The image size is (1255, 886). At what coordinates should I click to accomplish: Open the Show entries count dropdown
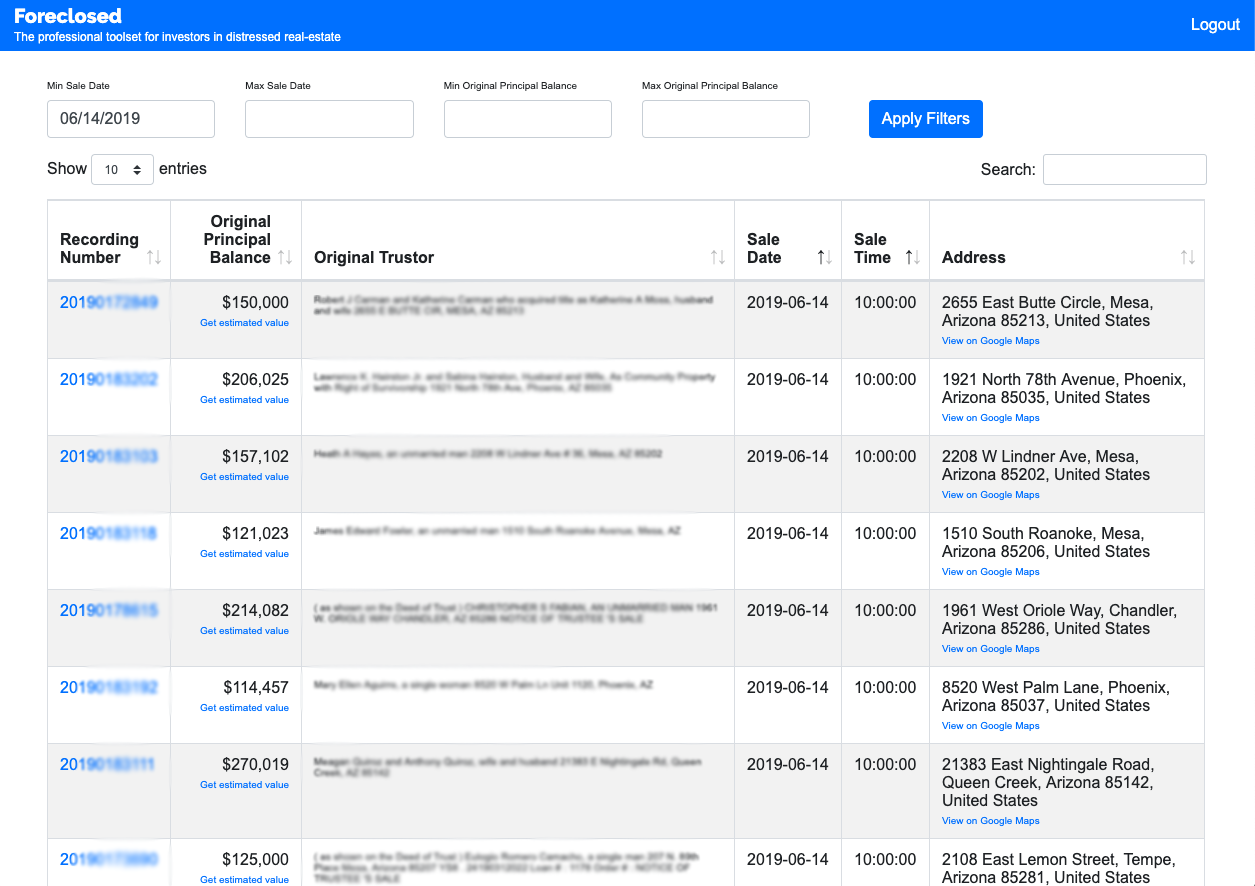(x=122, y=169)
